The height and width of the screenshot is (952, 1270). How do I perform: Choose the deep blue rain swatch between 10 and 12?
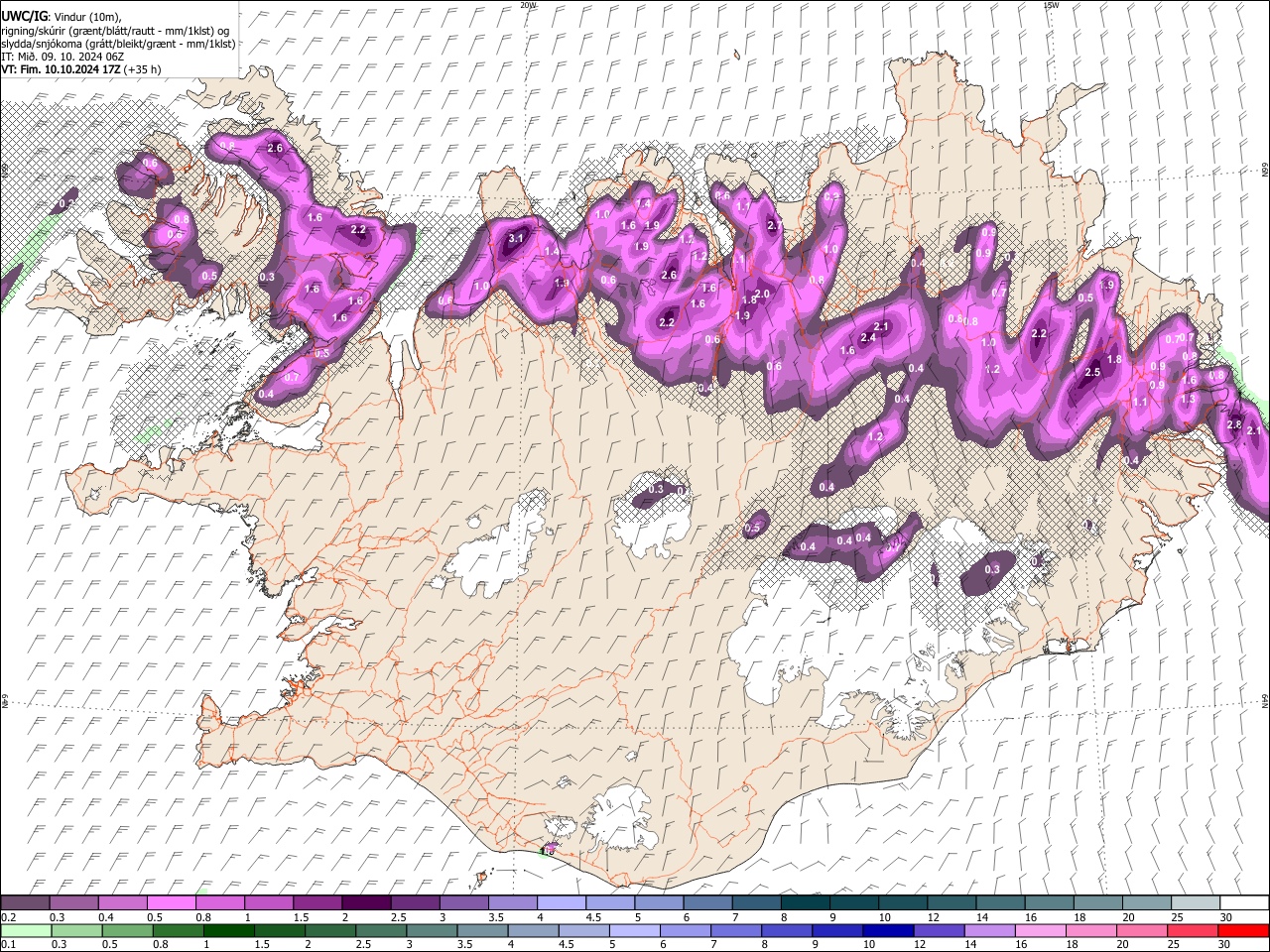[x=889, y=930]
